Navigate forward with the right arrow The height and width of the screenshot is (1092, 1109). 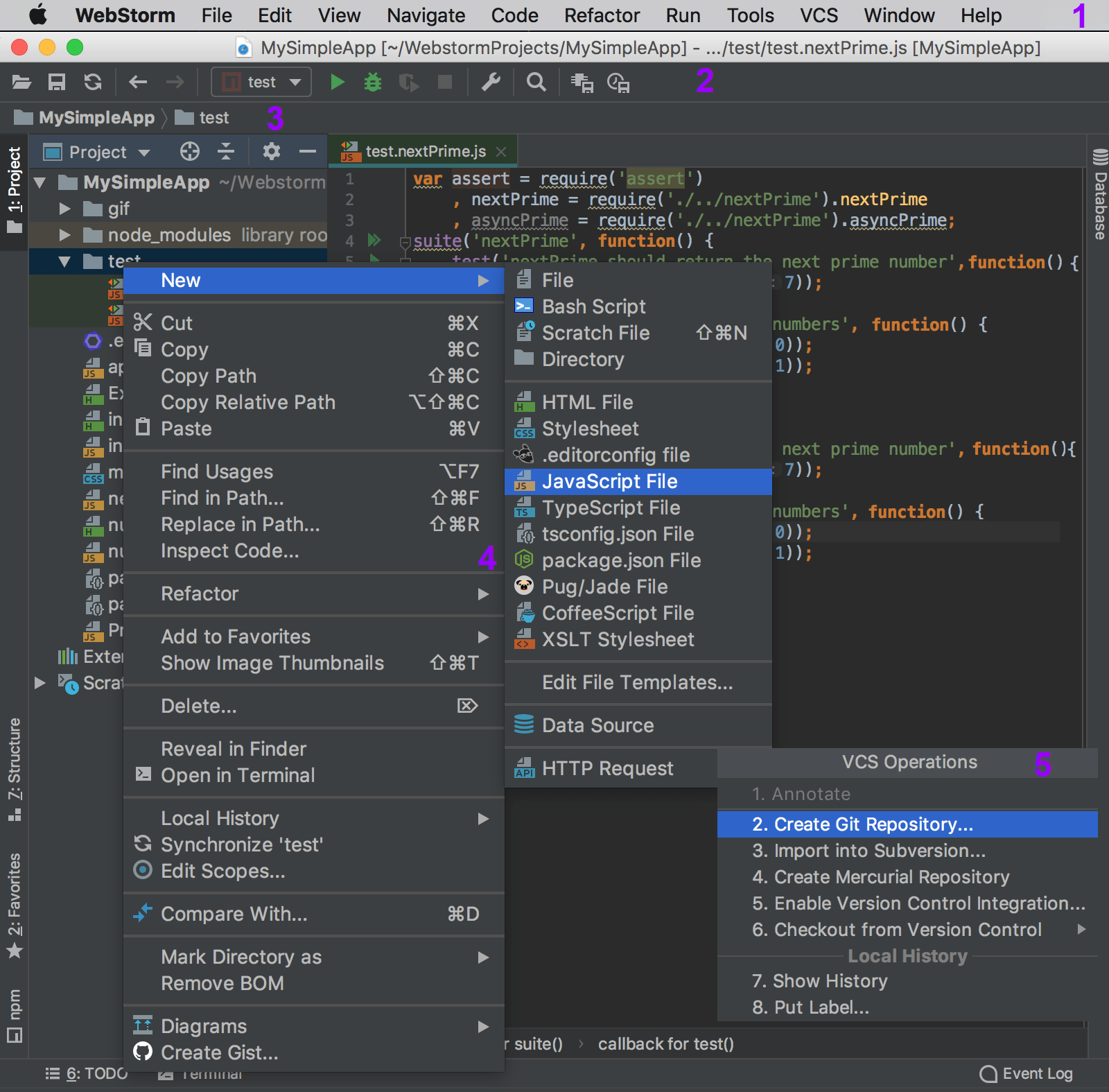coord(175,83)
